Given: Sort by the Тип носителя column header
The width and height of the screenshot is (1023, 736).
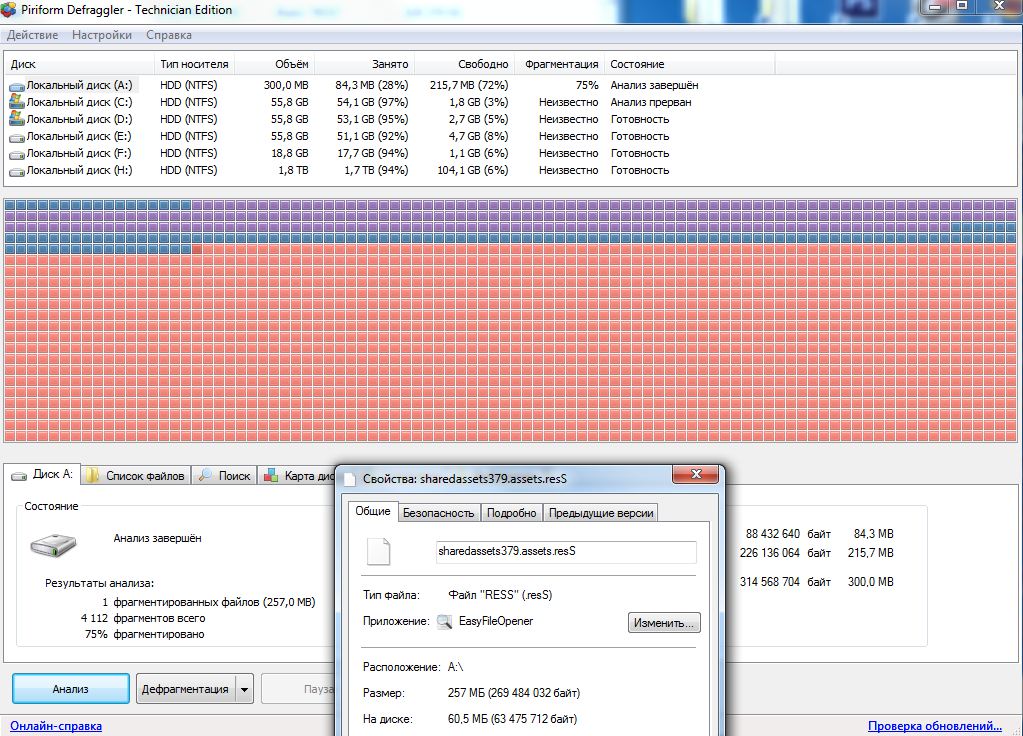Looking at the screenshot, I should click(x=194, y=64).
